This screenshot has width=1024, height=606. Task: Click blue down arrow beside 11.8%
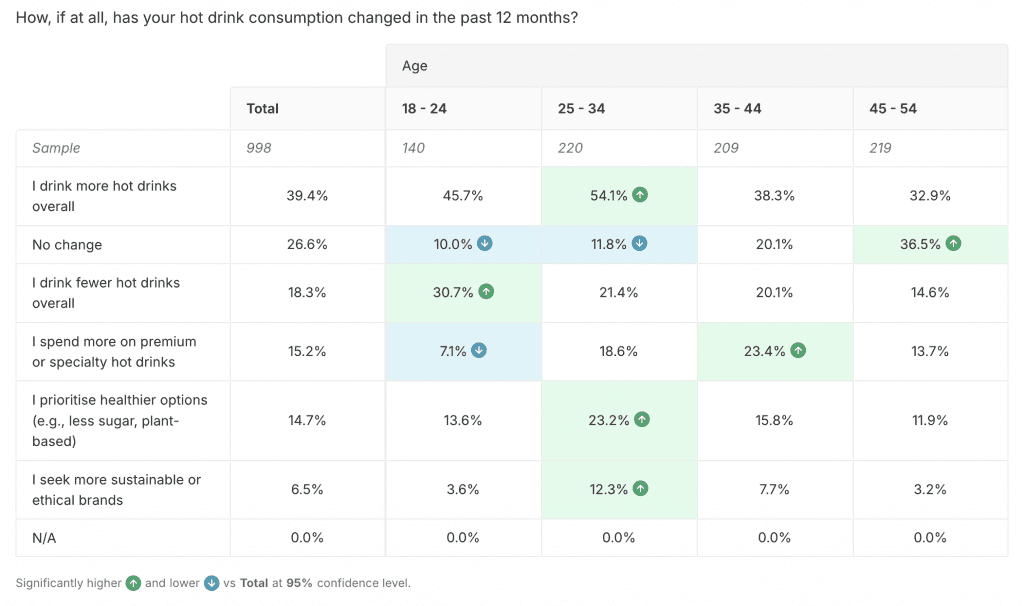tap(640, 245)
